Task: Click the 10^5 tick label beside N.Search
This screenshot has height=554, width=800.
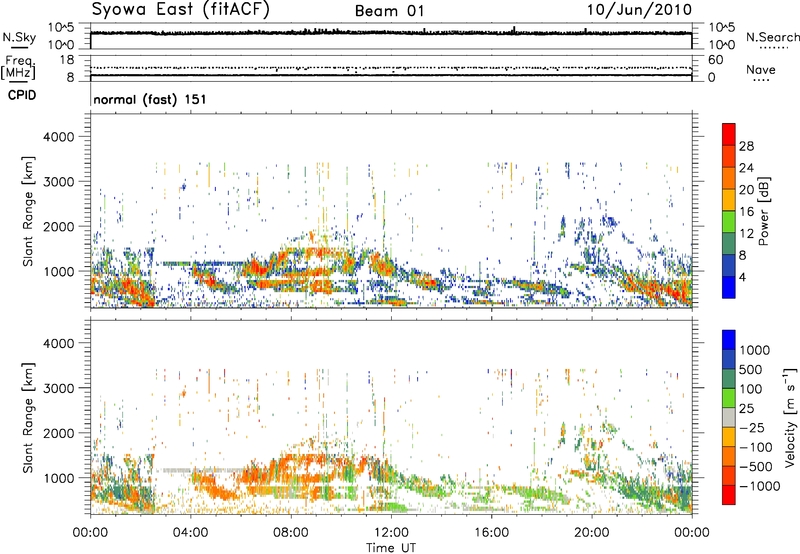Action: pos(721,28)
